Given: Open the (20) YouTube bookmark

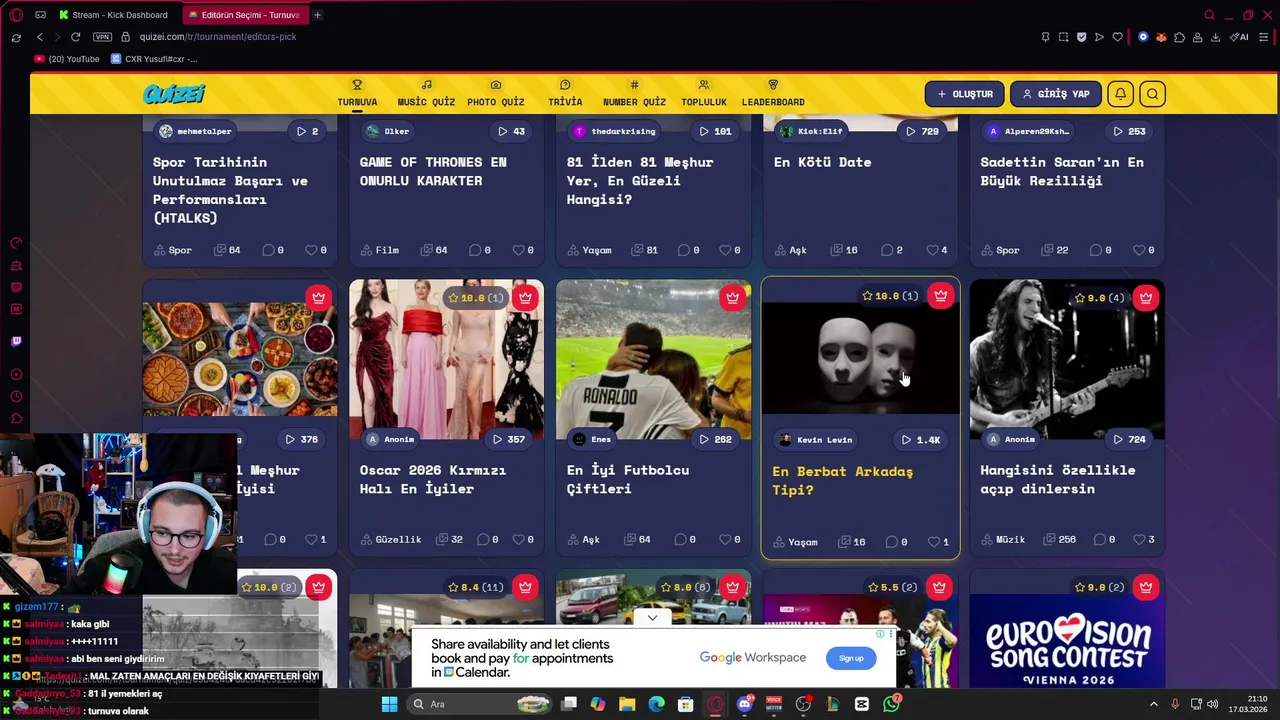Looking at the screenshot, I should [x=67, y=59].
